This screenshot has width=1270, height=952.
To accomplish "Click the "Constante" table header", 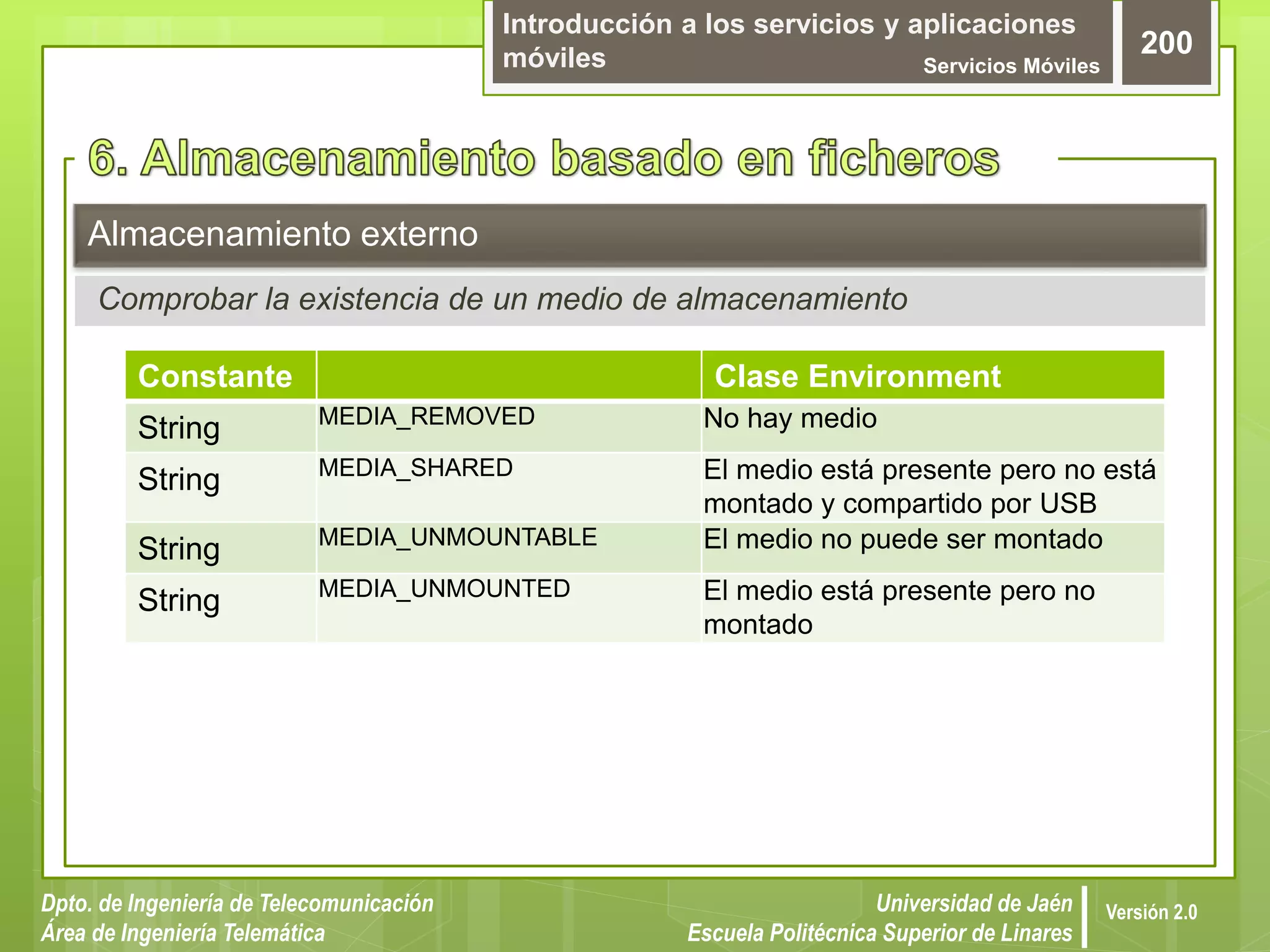I will (221, 376).
